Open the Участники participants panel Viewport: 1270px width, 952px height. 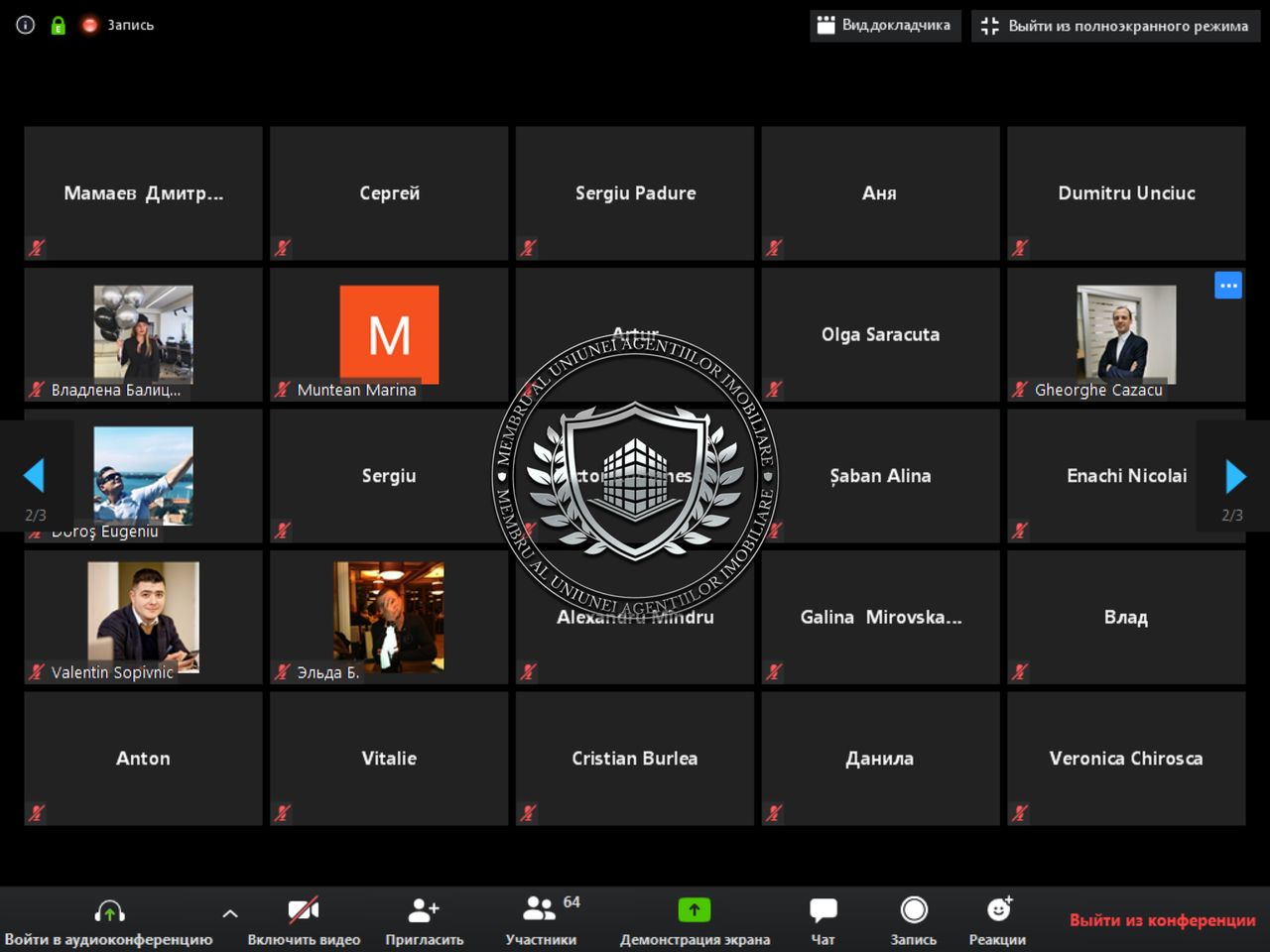click(x=542, y=923)
